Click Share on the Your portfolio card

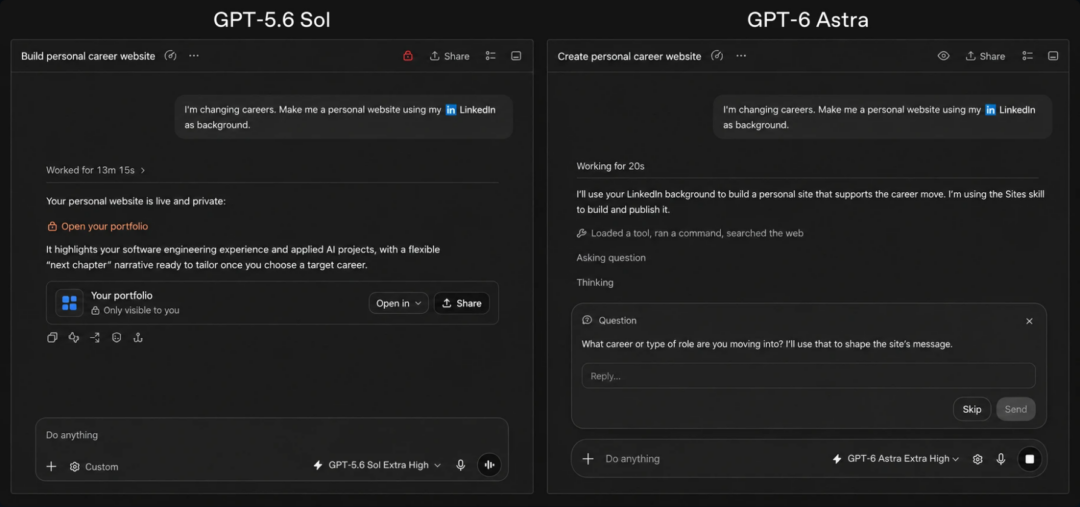click(461, 303)
